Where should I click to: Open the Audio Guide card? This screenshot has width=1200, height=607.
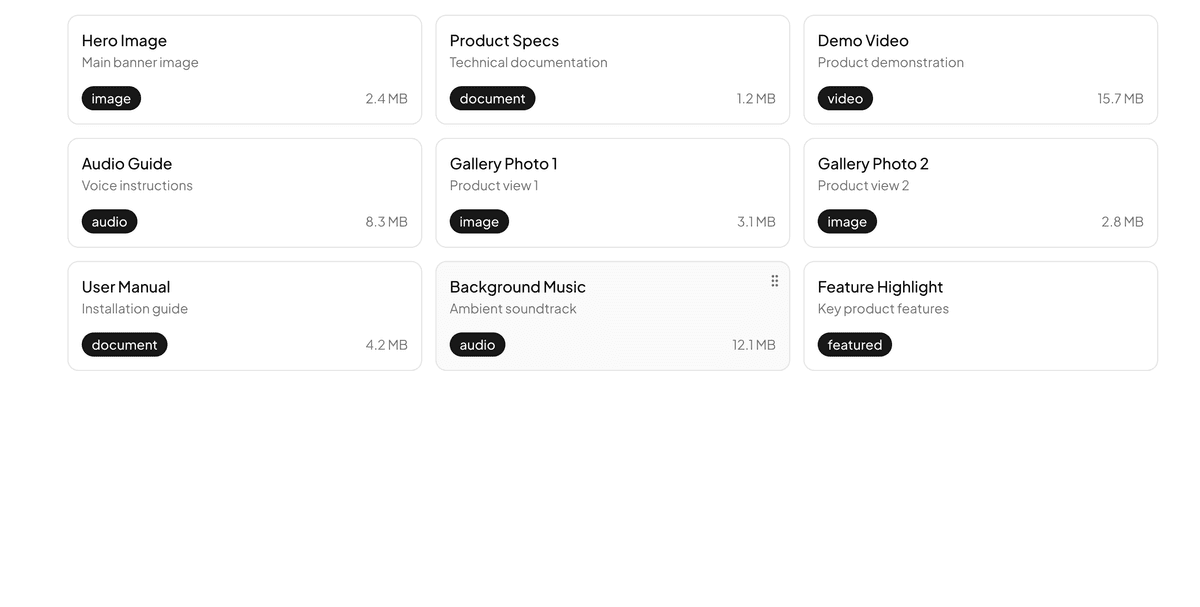coord(245,193)
